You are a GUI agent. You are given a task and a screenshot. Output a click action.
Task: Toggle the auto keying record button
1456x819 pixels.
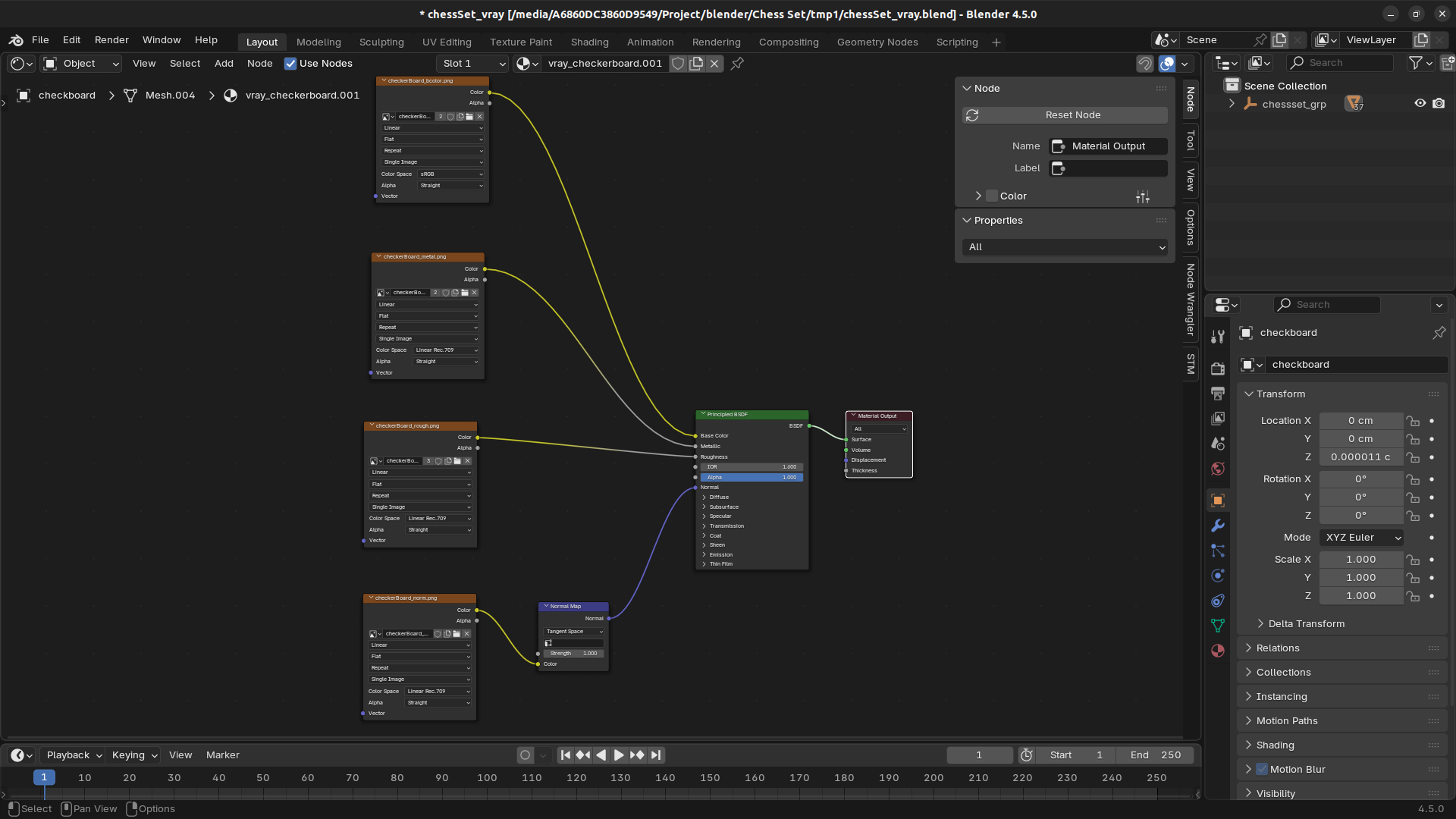[525, 755]
